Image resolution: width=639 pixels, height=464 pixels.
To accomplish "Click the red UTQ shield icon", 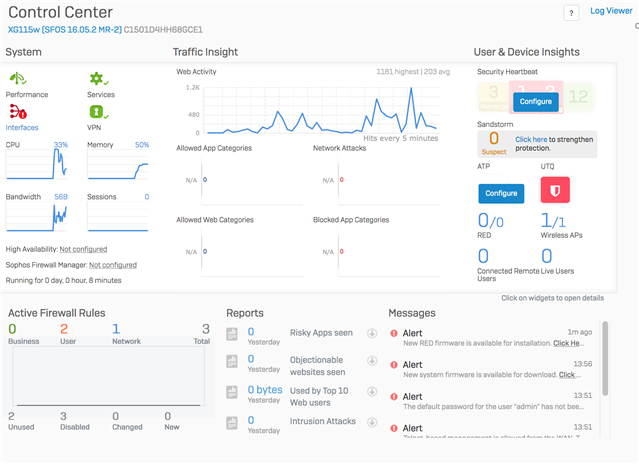I will (555, 190).
